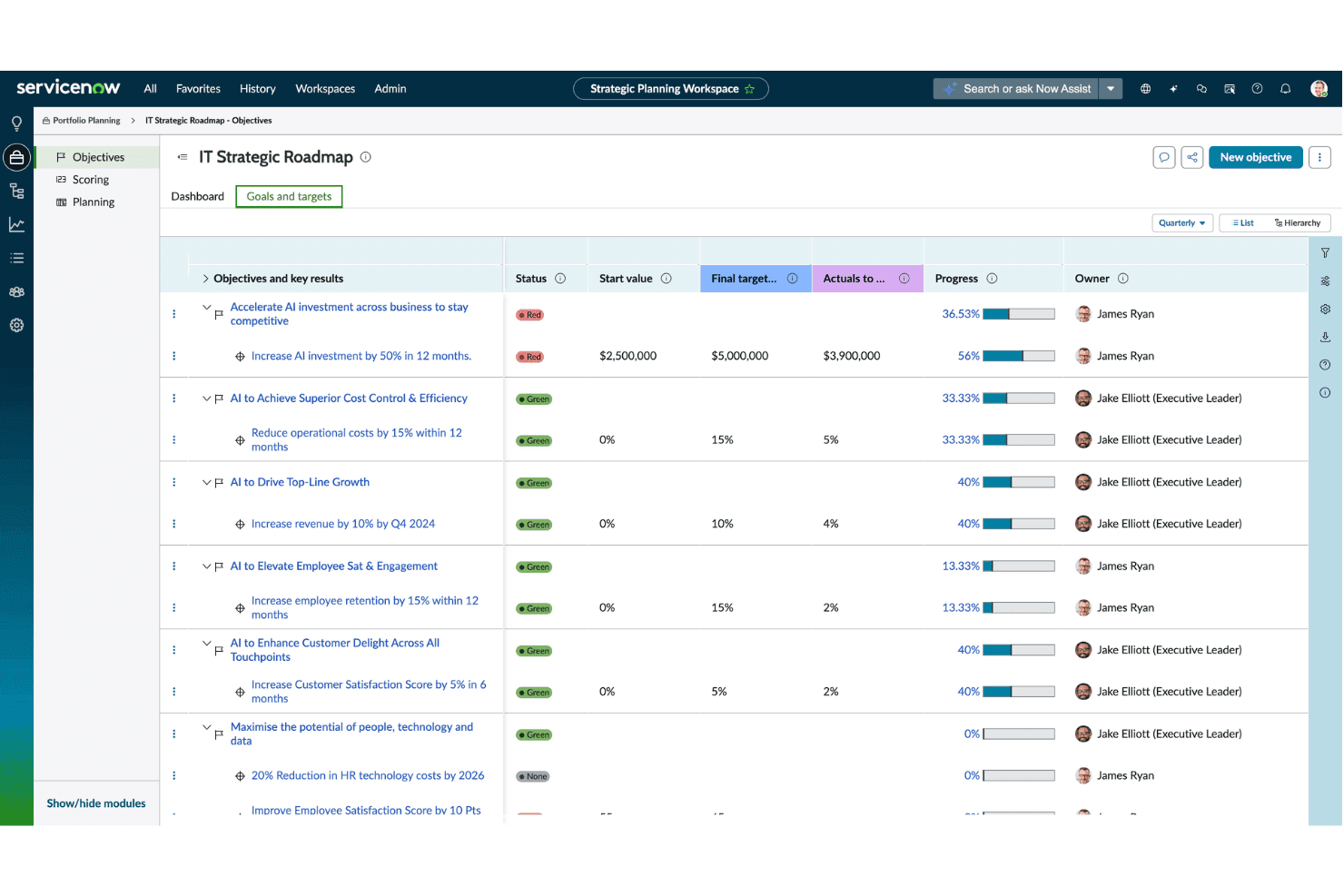This screenshot has height=896, width=1344.
Task: Click the download icon in right panel
Action: click(x=1325, y=337)
